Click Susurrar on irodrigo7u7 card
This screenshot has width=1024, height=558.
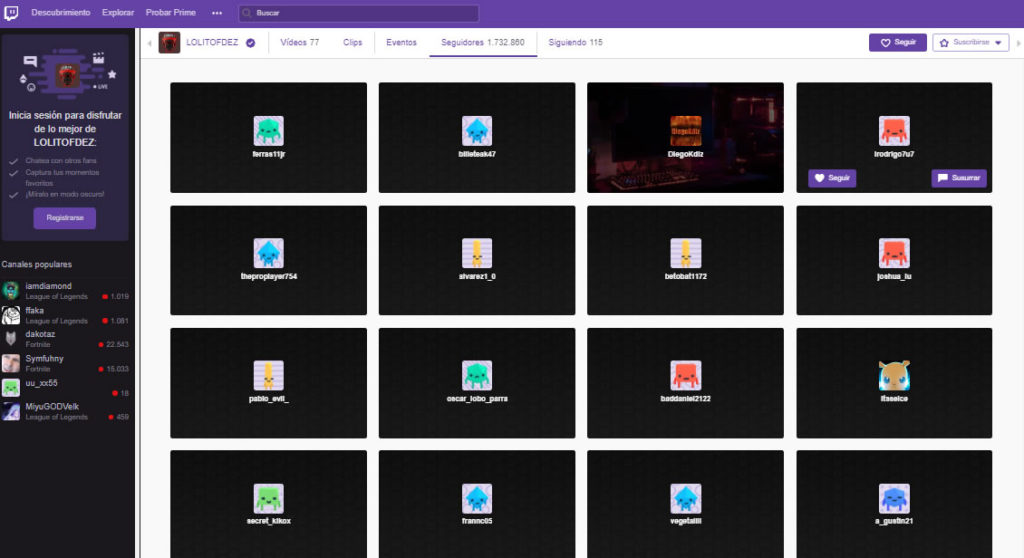[x=959, y=178]
